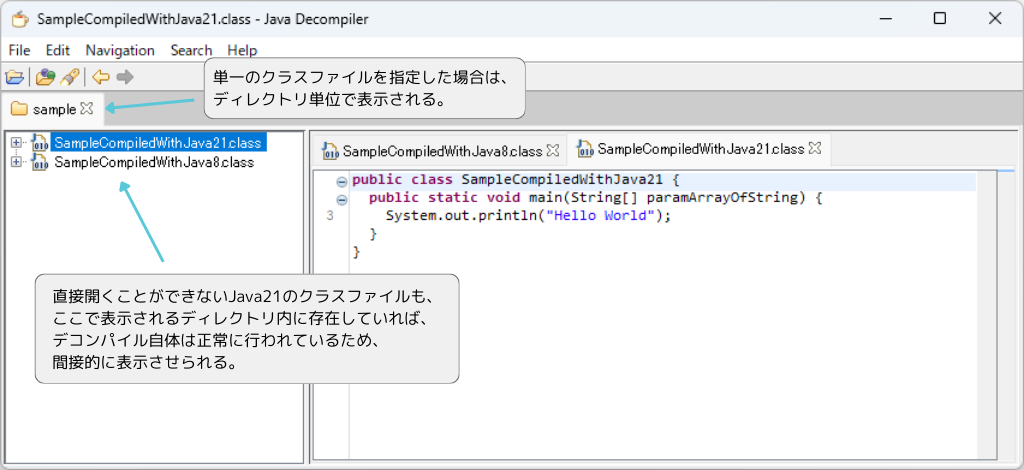Image resolution: width=1024 pixels, height=470 pixels.
Task: Select SampleCompiledWithJava8.class in the file tree
Action: [154, 162]
